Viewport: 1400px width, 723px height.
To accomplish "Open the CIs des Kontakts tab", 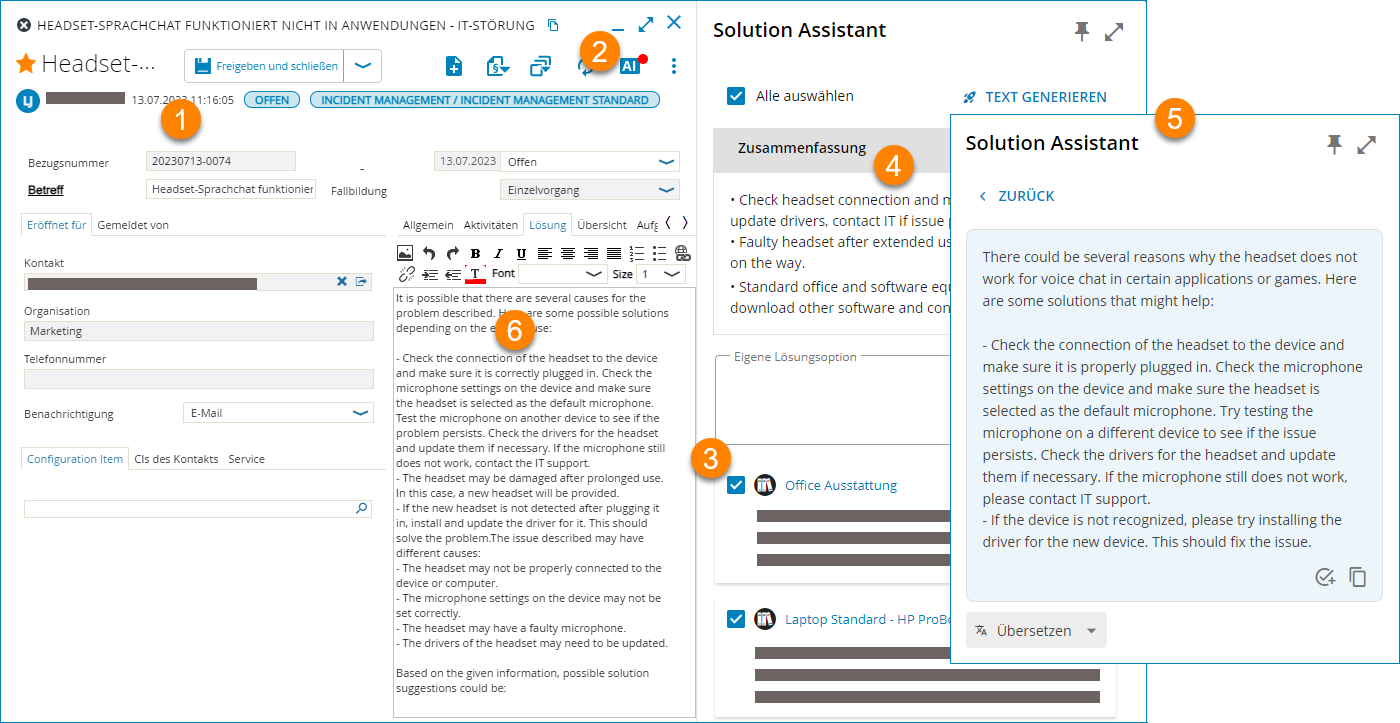I will 176,459.
